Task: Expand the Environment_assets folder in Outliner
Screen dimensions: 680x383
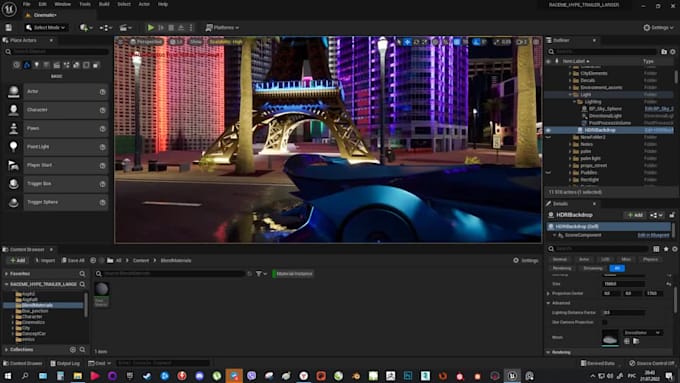Action: (570, 87)
